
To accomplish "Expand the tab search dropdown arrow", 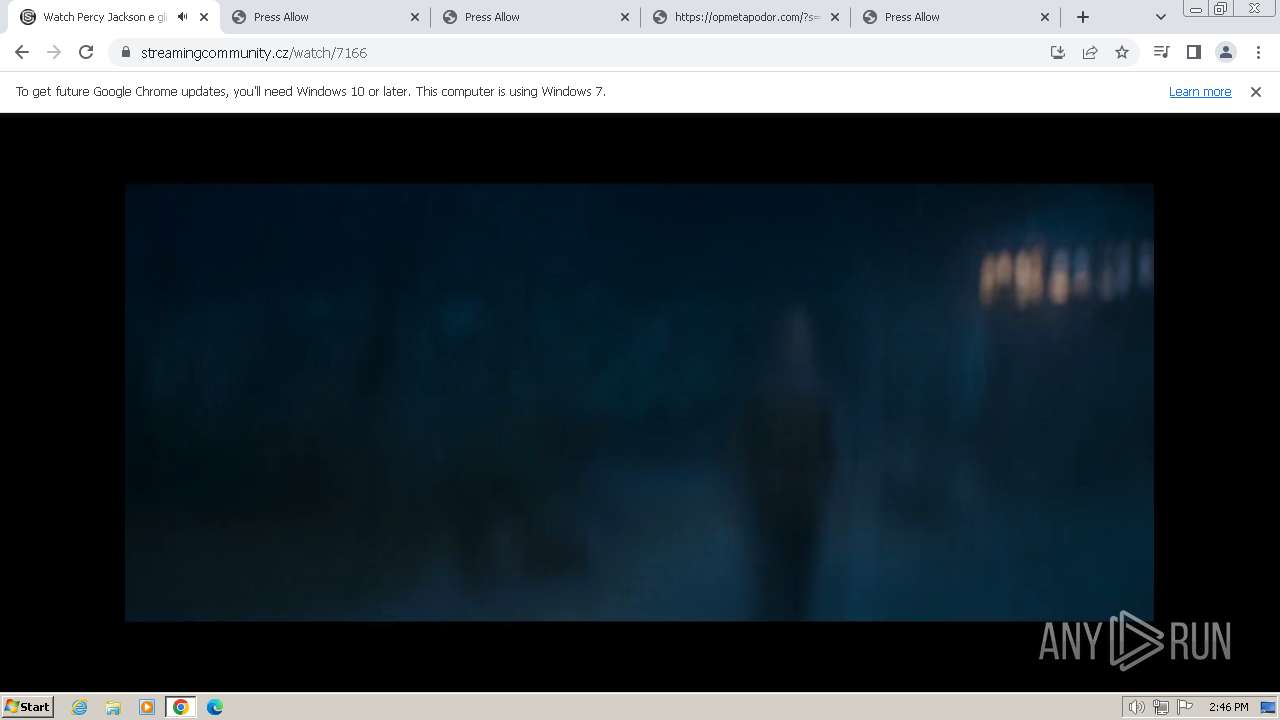I will [1160, 17].
